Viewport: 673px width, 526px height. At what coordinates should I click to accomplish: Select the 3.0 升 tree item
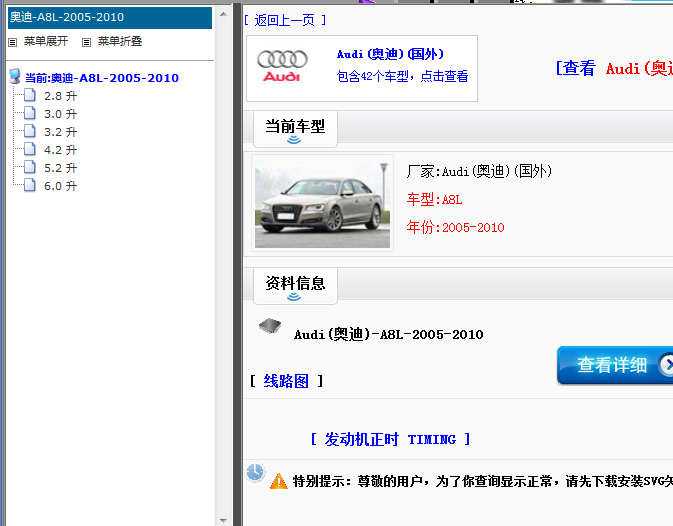point(60,114)
